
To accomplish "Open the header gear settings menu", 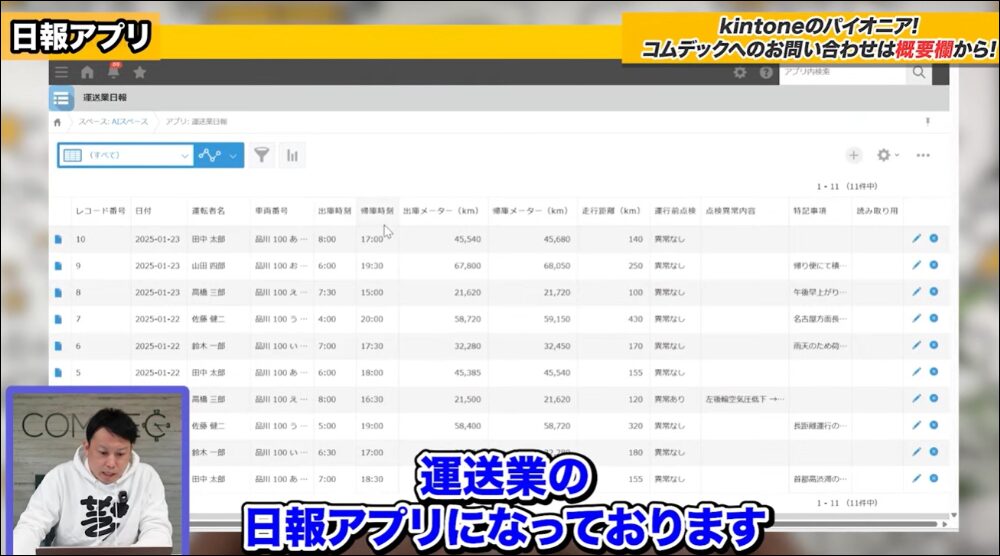I will (740, 73).
